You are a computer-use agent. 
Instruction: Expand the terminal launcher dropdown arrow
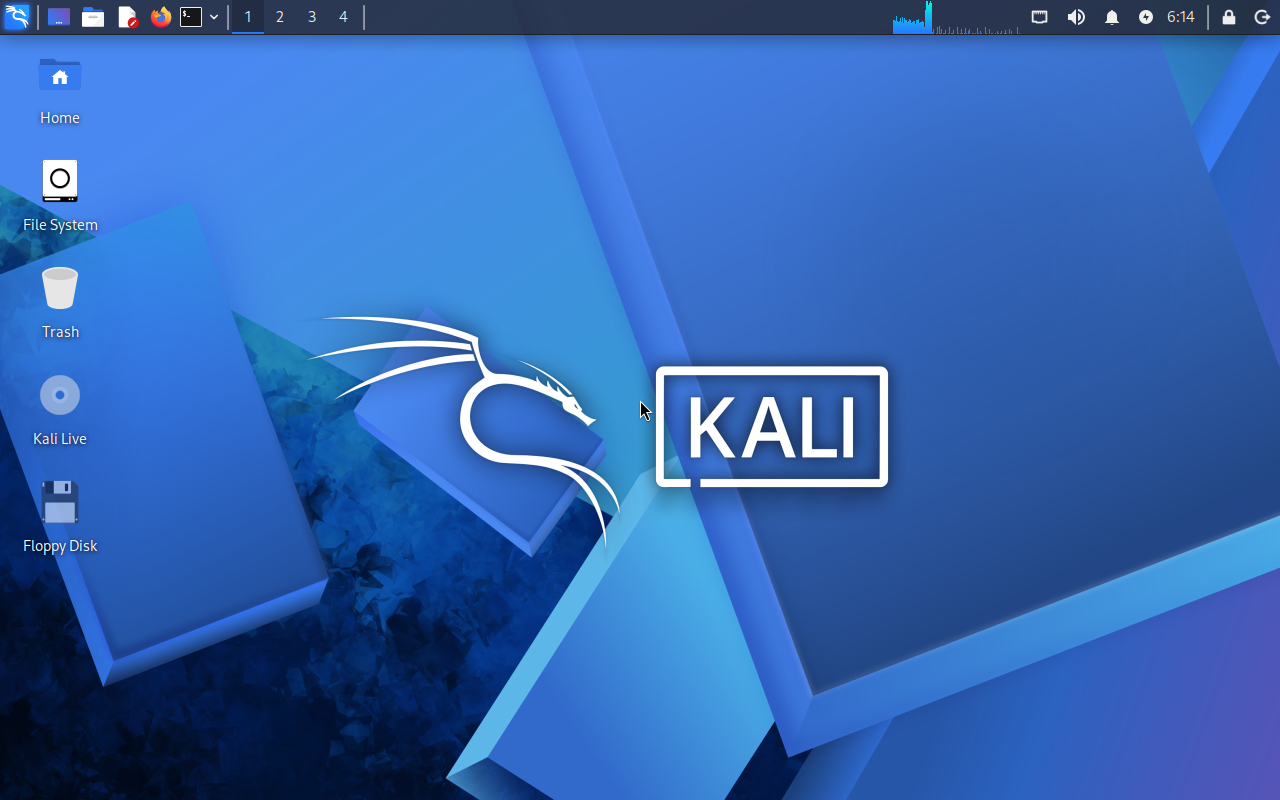tap(214, 17)
